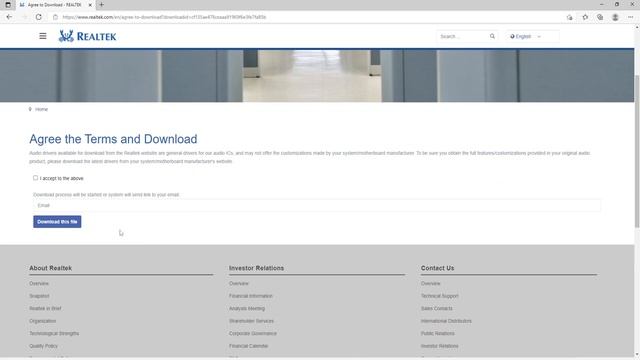Open the Financial Calendar link
Image resolution: width=640 pixels, height=360 pixels.
pos(249,346)
